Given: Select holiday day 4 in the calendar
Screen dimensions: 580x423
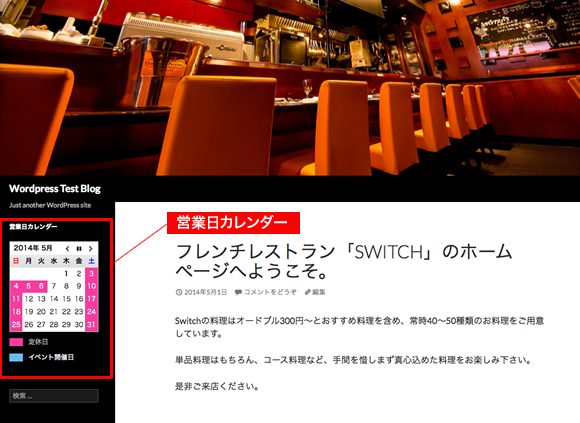Looking at the screenshot, I should point(16,286).
